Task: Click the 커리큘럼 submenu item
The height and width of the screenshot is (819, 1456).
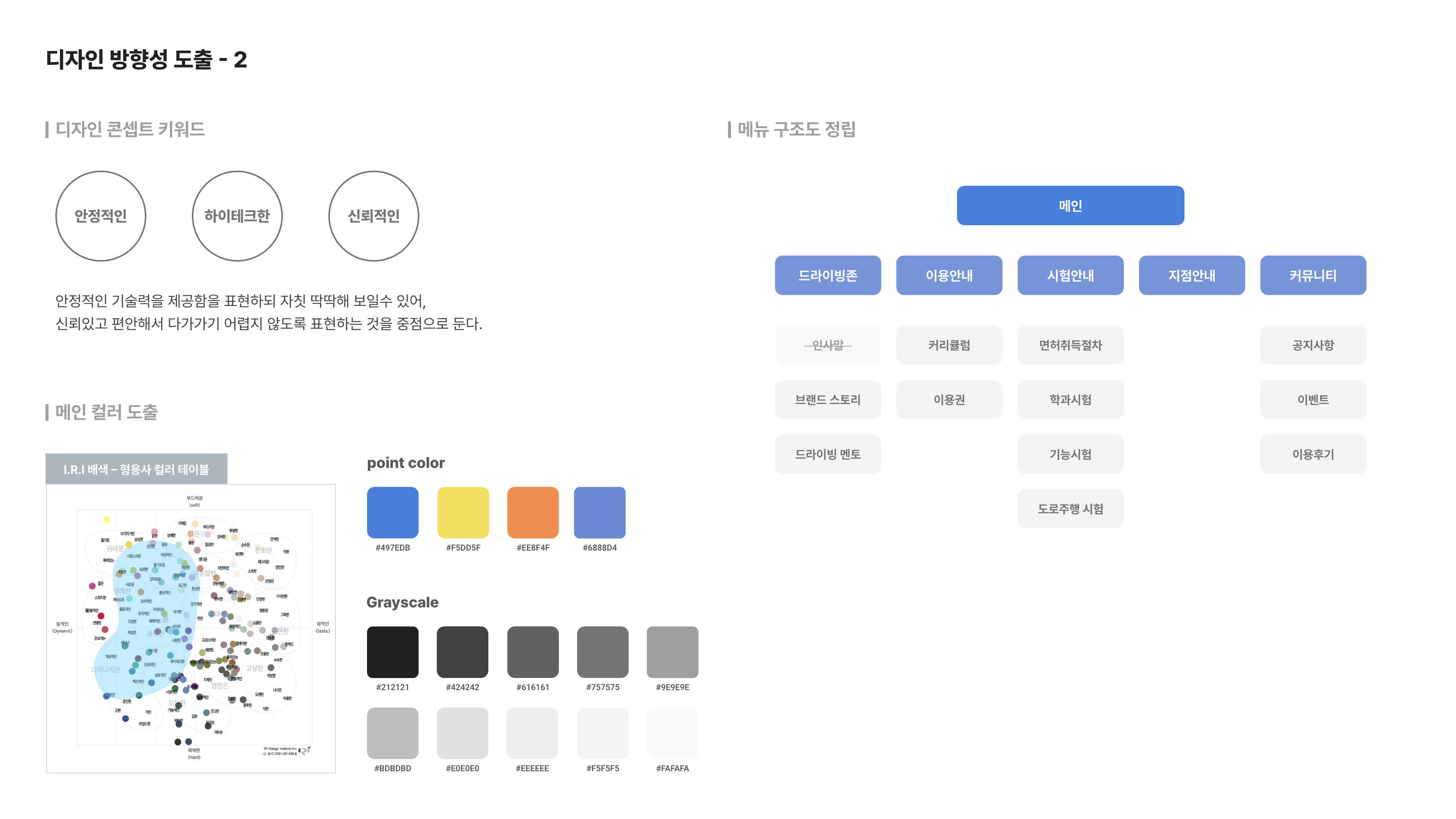Action: tap(949, 345)
